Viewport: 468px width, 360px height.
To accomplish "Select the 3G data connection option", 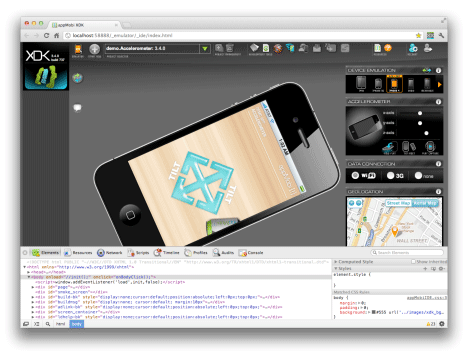I will (395, 175).
